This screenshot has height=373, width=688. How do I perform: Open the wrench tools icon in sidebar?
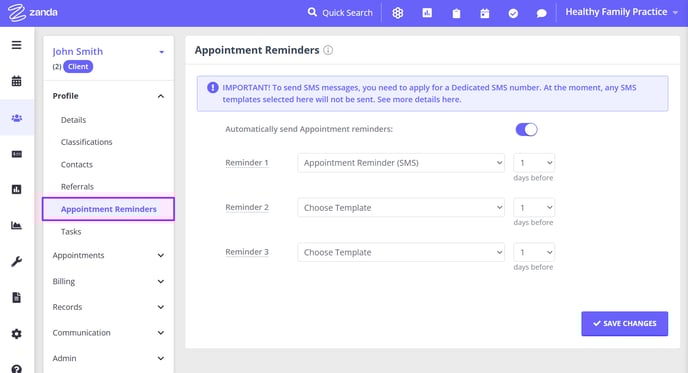[16, 262]
